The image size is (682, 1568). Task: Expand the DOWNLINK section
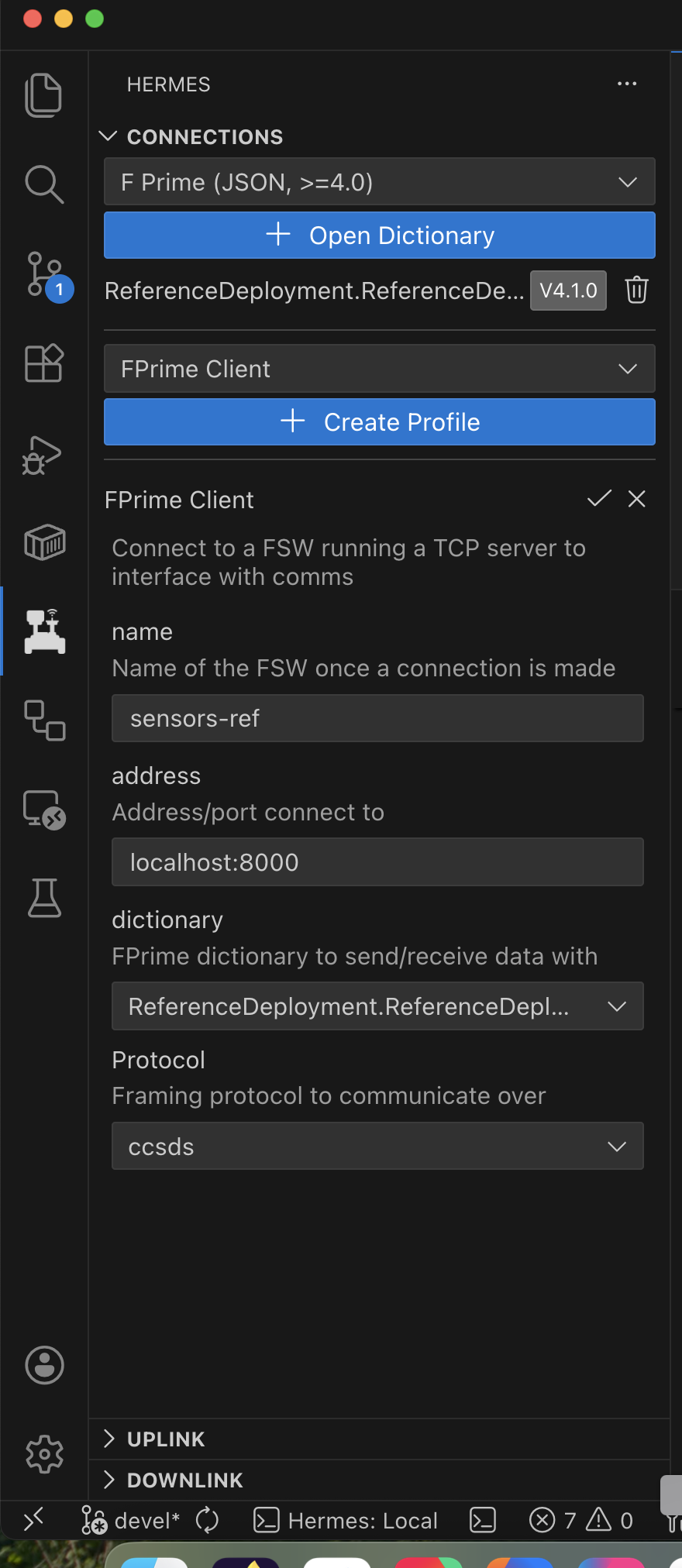[184, 1480]
